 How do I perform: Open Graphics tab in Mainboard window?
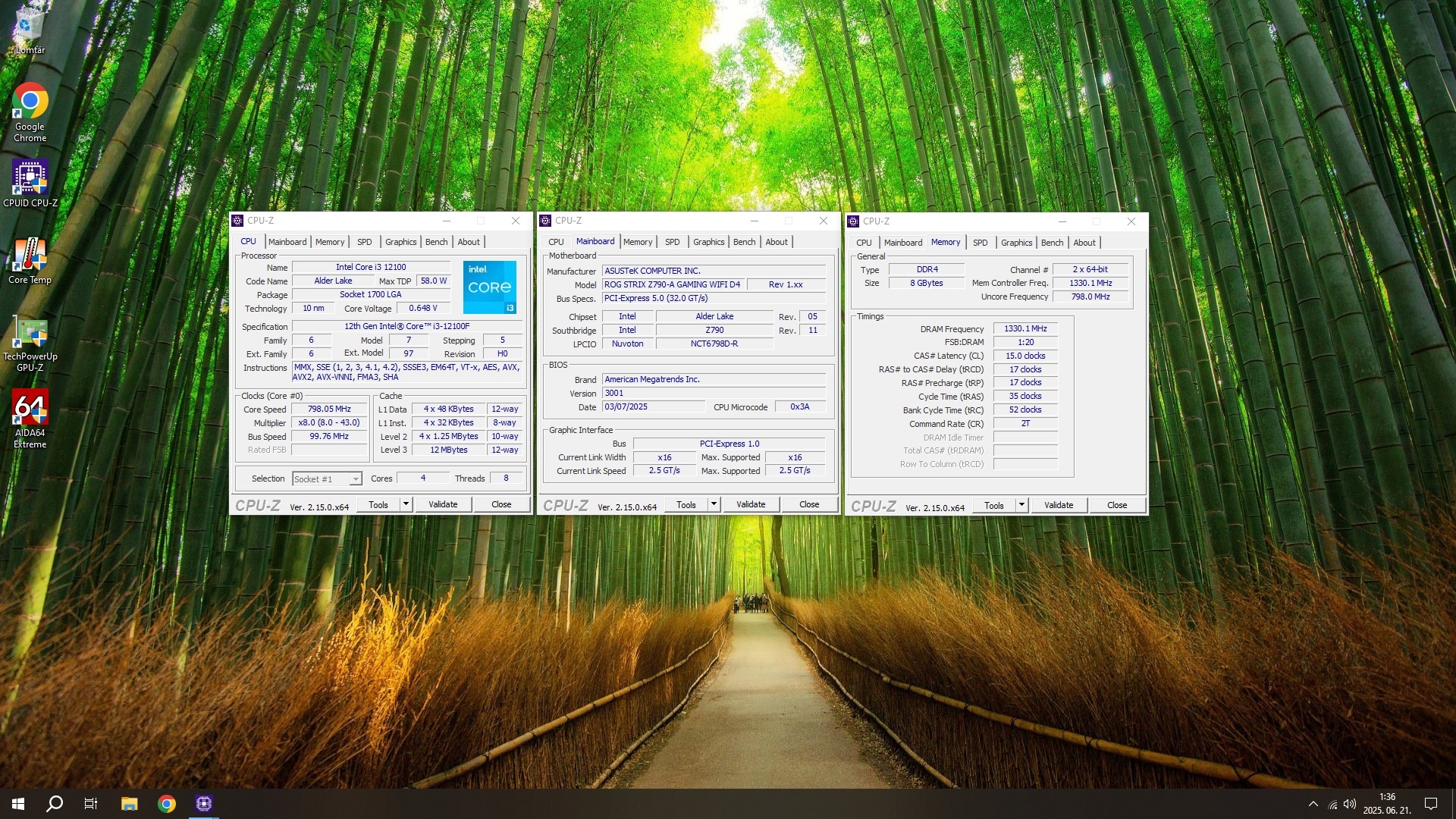[x=708, y=242]
